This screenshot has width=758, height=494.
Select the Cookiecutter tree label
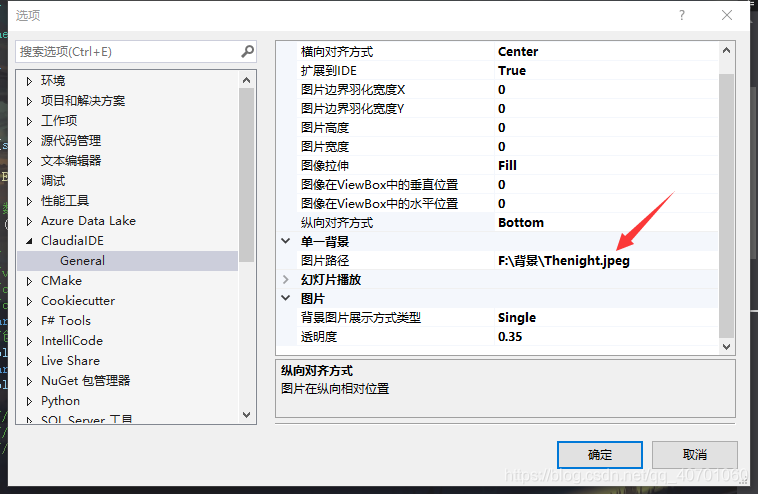(78, 301)
